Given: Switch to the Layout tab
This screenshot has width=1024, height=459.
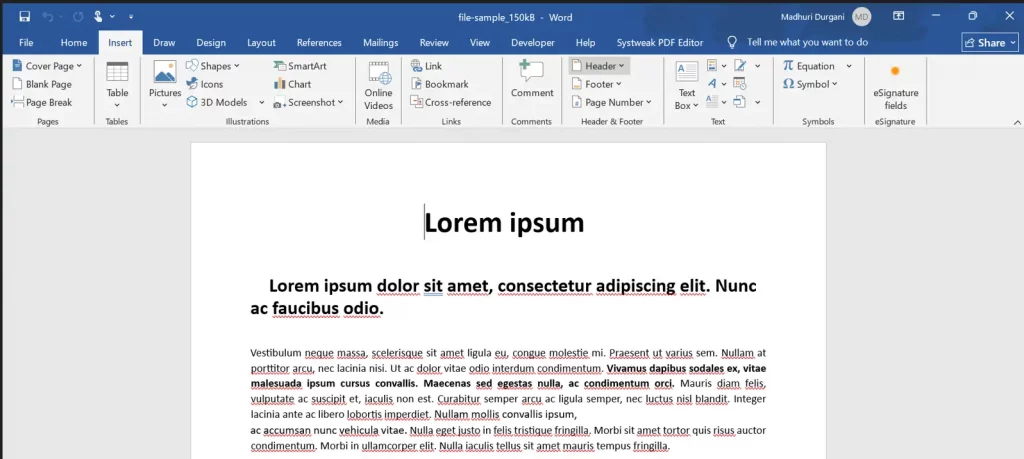Looking at the screenshot, I should 261,42.
